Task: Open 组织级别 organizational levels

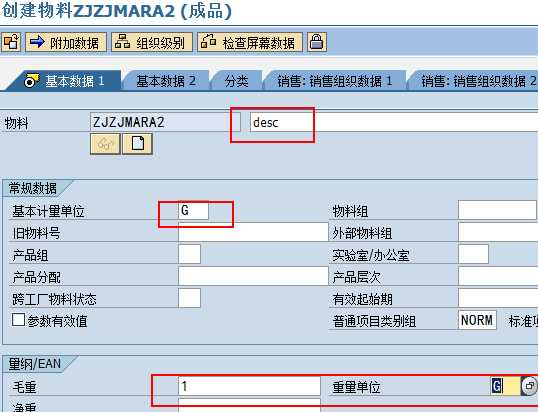Action: pyautogui.click(x=152, y=42)
